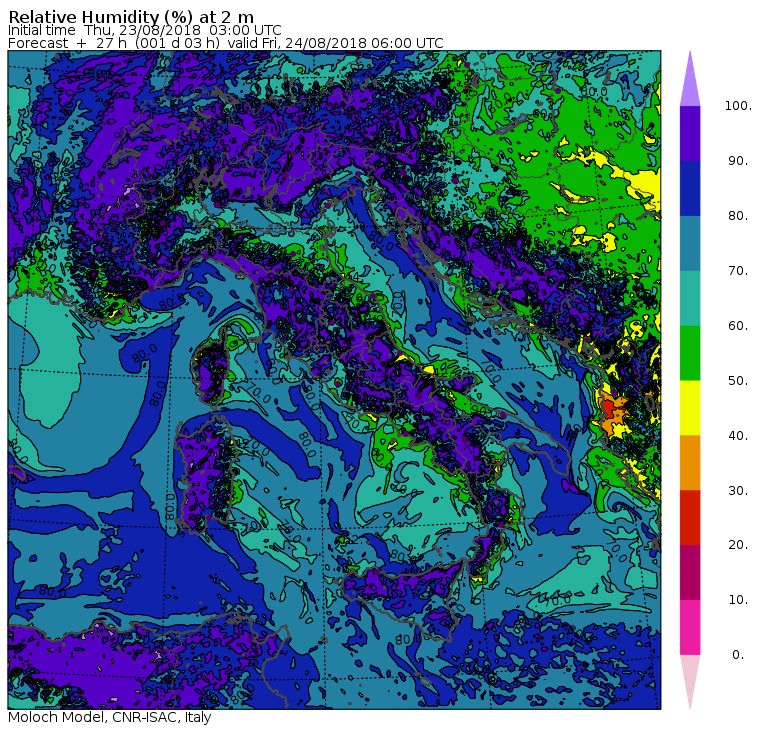Click the 20-30% red legend band
760x731 pixels.
pyautogui.click(x=690, y=518)
